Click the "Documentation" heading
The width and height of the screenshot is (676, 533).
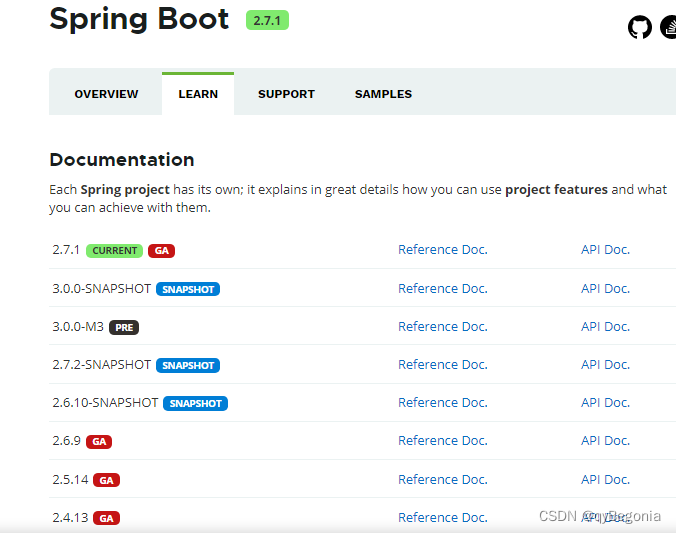(122, 160)
